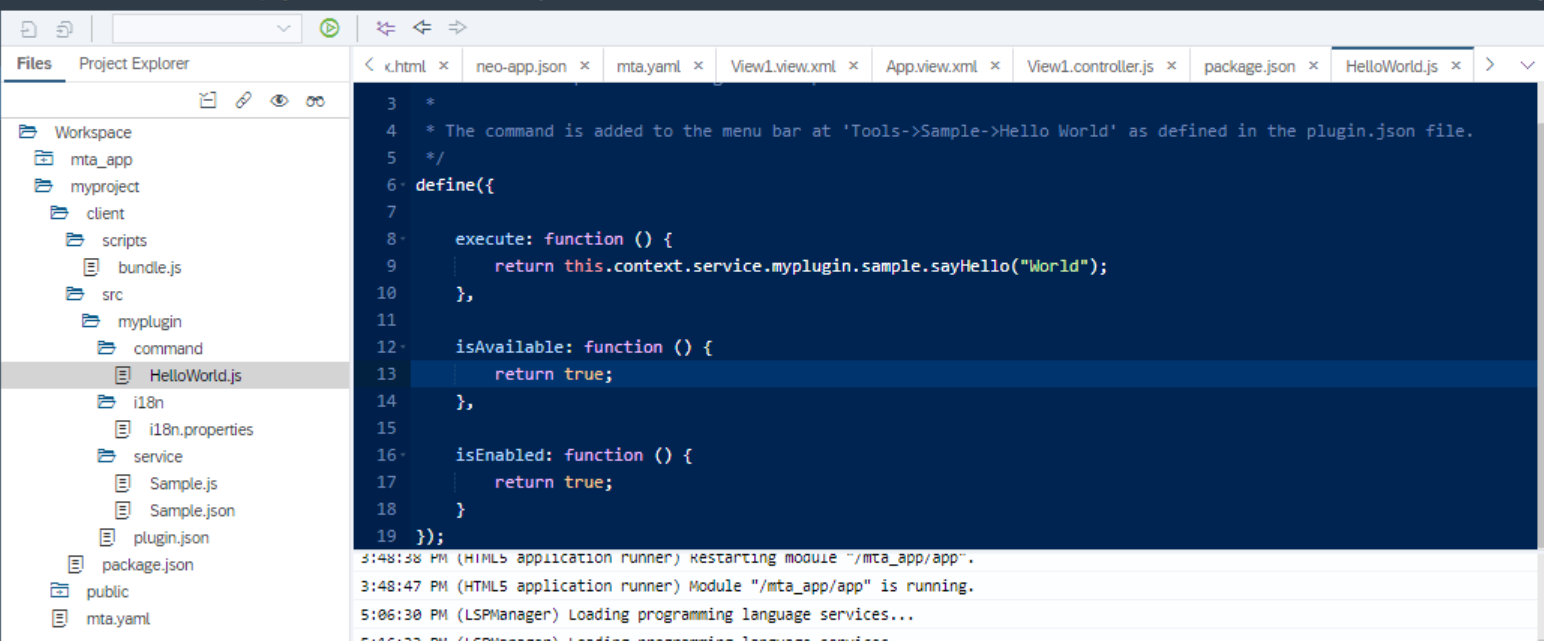Image resolution: width=1544 pixels, height=641 pixels.
Task: Switch to the Files tab
Action: coord(34,63)
